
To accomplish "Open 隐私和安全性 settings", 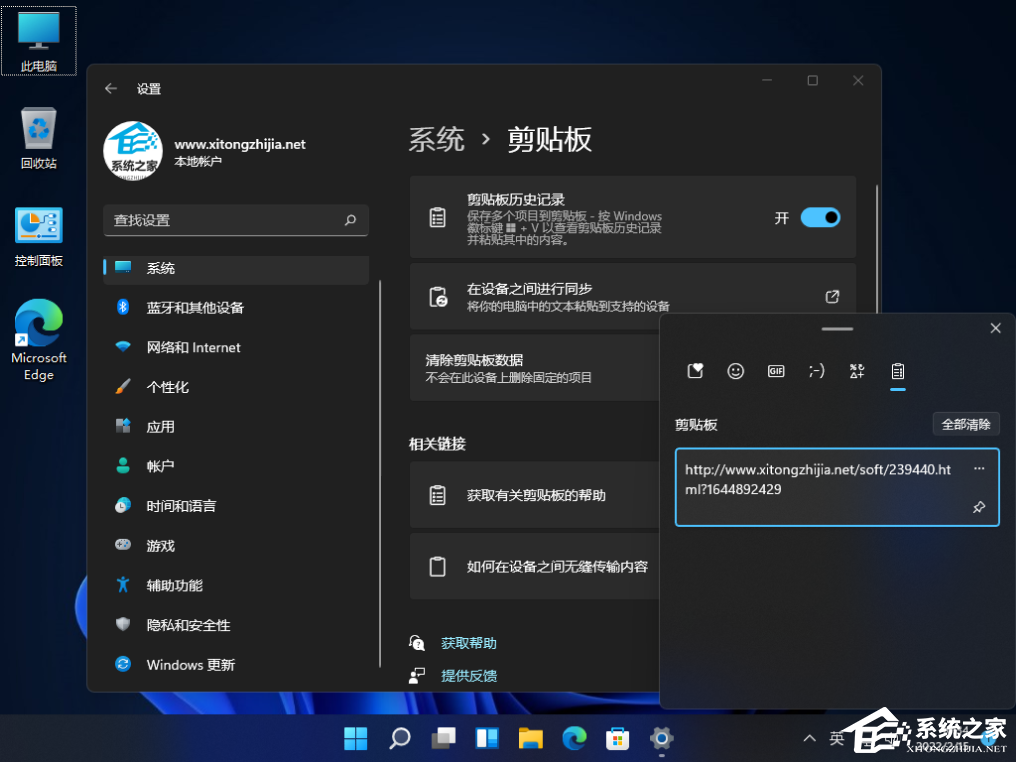I will 236,625.
